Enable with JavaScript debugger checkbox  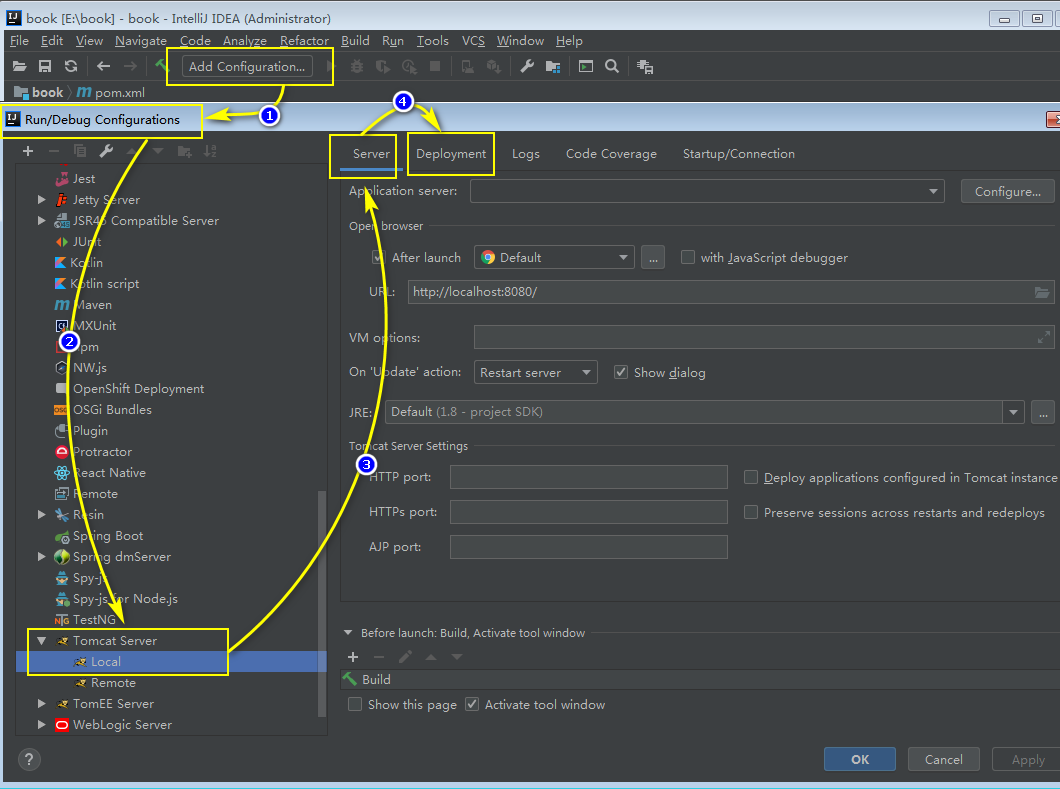[x=688, y=257]
